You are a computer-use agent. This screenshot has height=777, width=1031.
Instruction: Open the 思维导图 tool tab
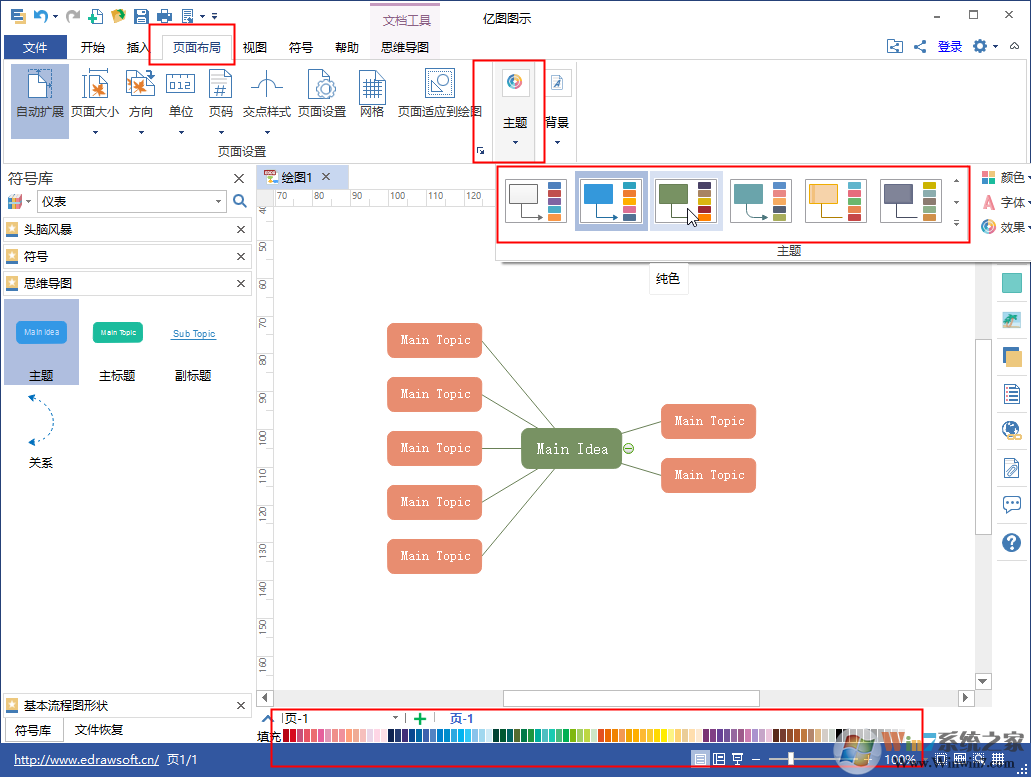coord(403,47)
